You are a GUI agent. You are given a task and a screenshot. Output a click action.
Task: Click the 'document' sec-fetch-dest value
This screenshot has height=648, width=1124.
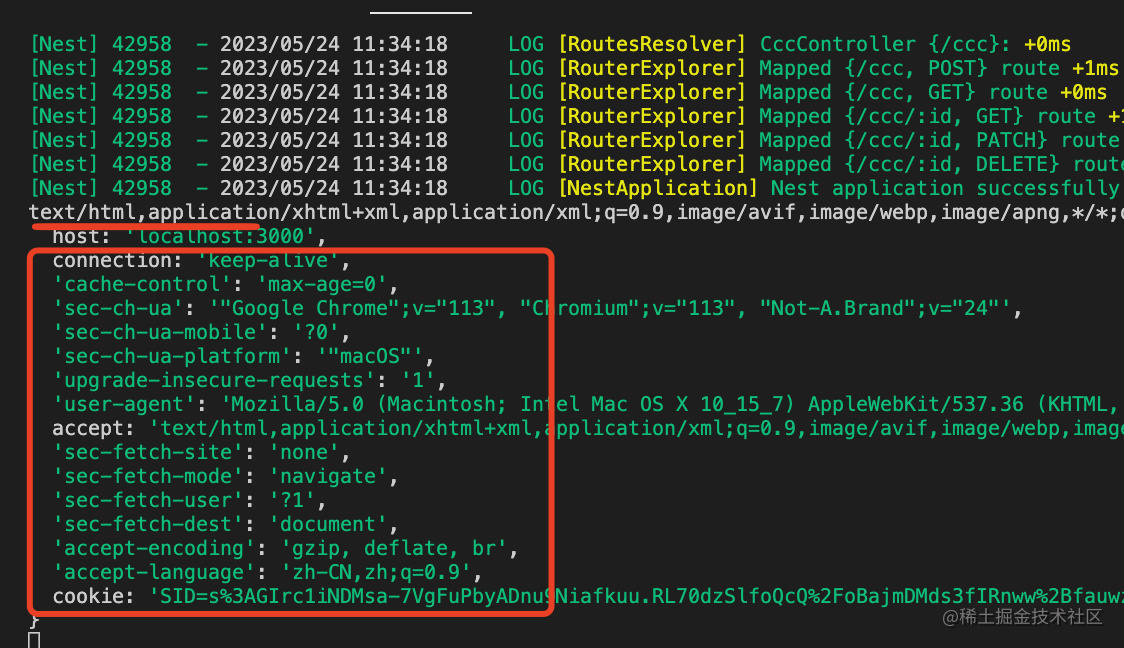pos(328,525)
